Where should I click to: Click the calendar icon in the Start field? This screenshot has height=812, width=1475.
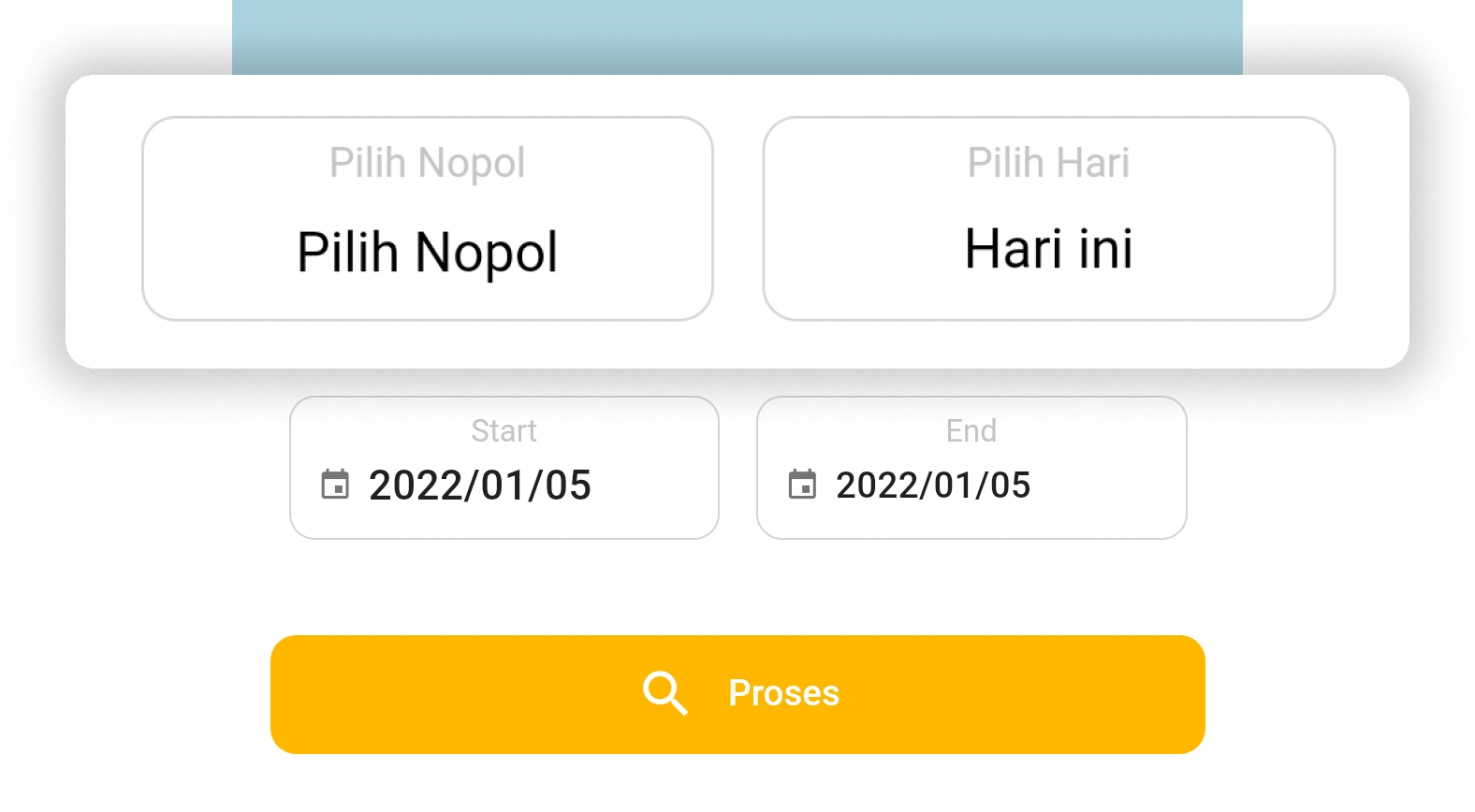pyautogui.click(x=335, y=485)
